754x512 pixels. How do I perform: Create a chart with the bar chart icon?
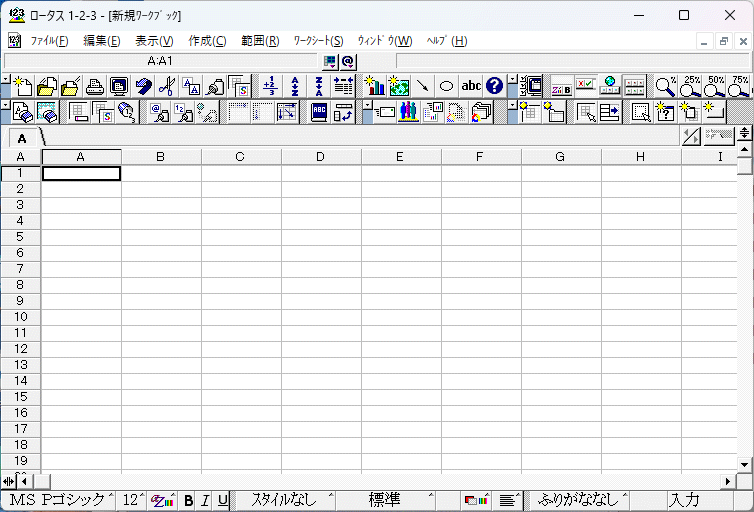(374, 86)
